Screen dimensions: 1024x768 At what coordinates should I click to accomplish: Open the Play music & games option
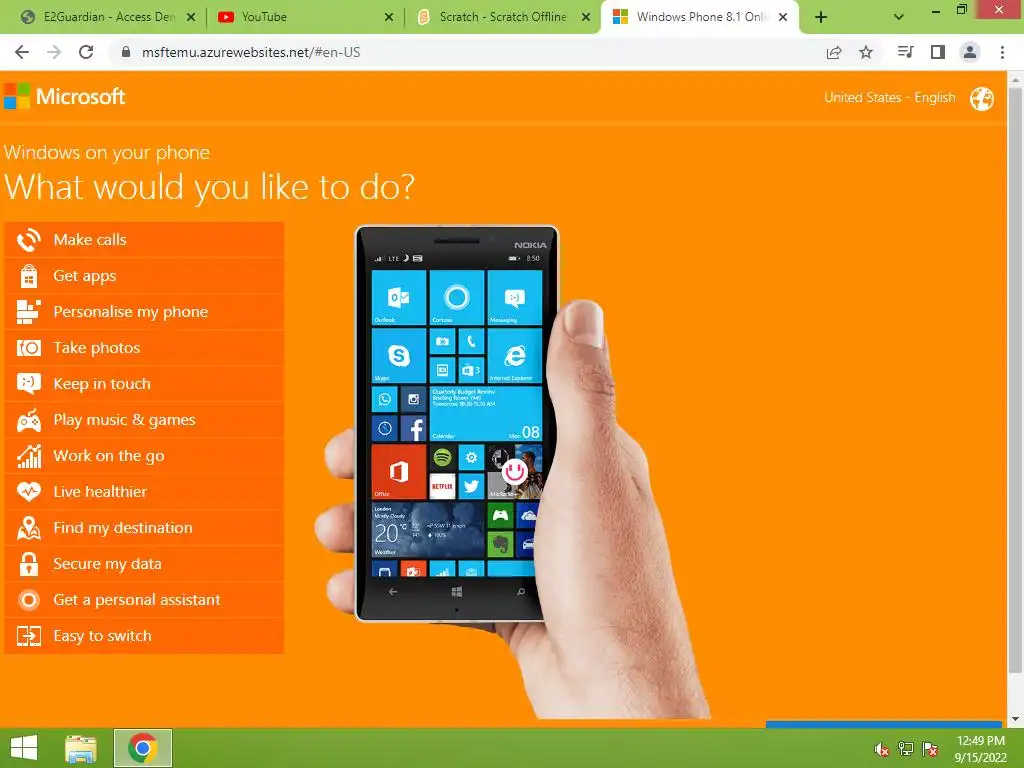pos(144,420)
